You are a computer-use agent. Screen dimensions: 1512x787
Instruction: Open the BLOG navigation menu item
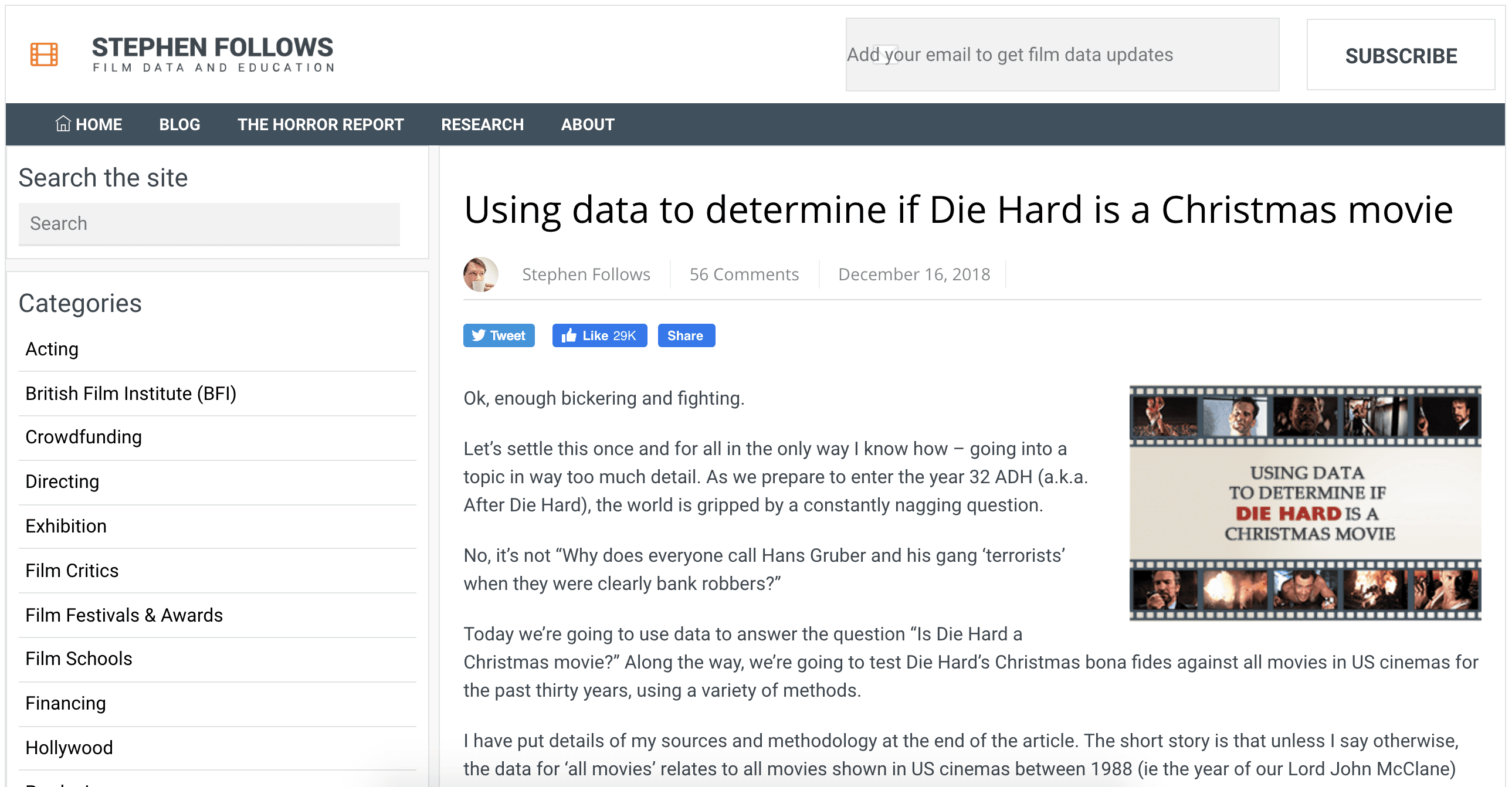(x=180, y=124)
